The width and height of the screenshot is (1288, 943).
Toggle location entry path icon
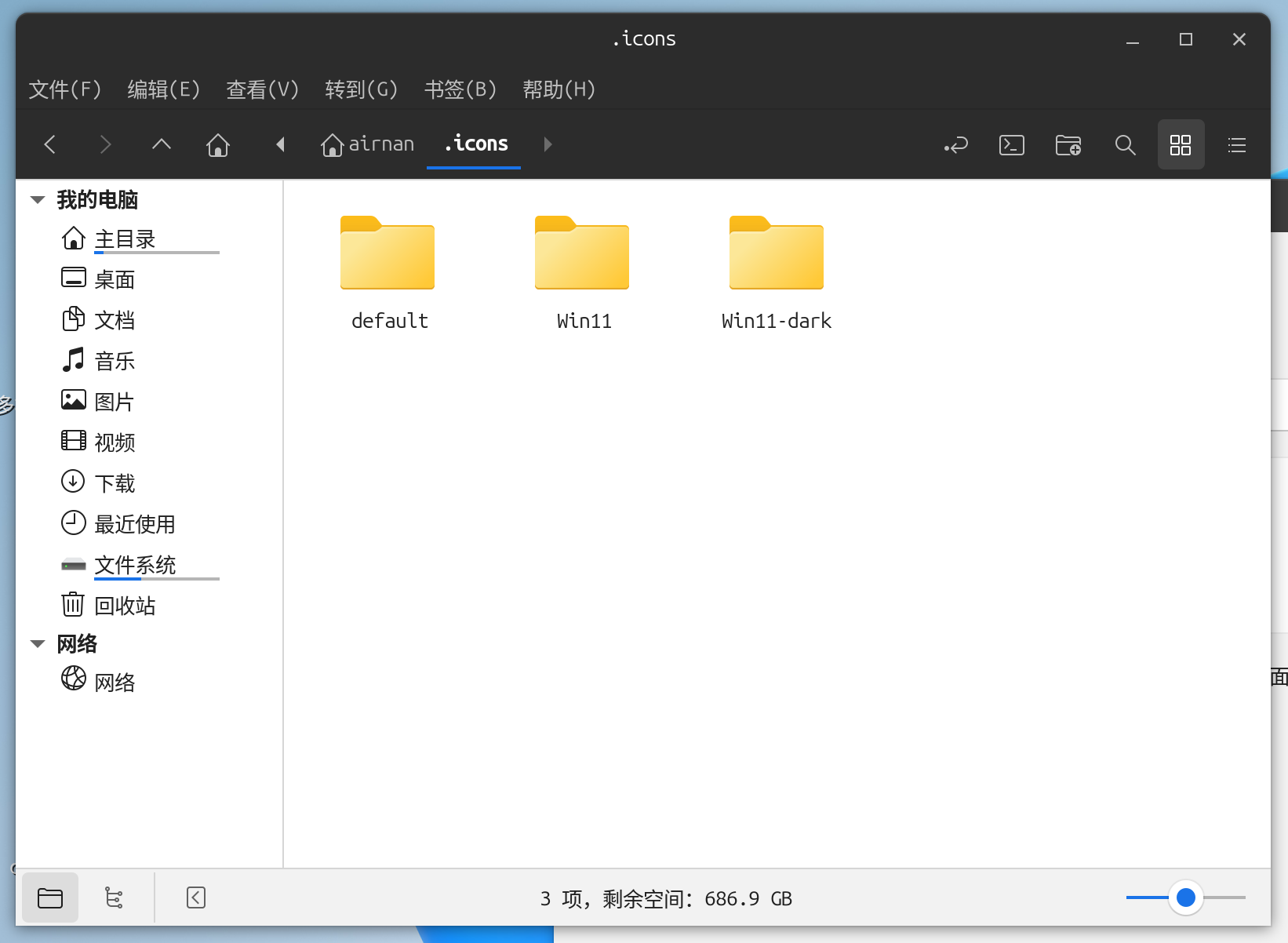(x=955, y=145)
